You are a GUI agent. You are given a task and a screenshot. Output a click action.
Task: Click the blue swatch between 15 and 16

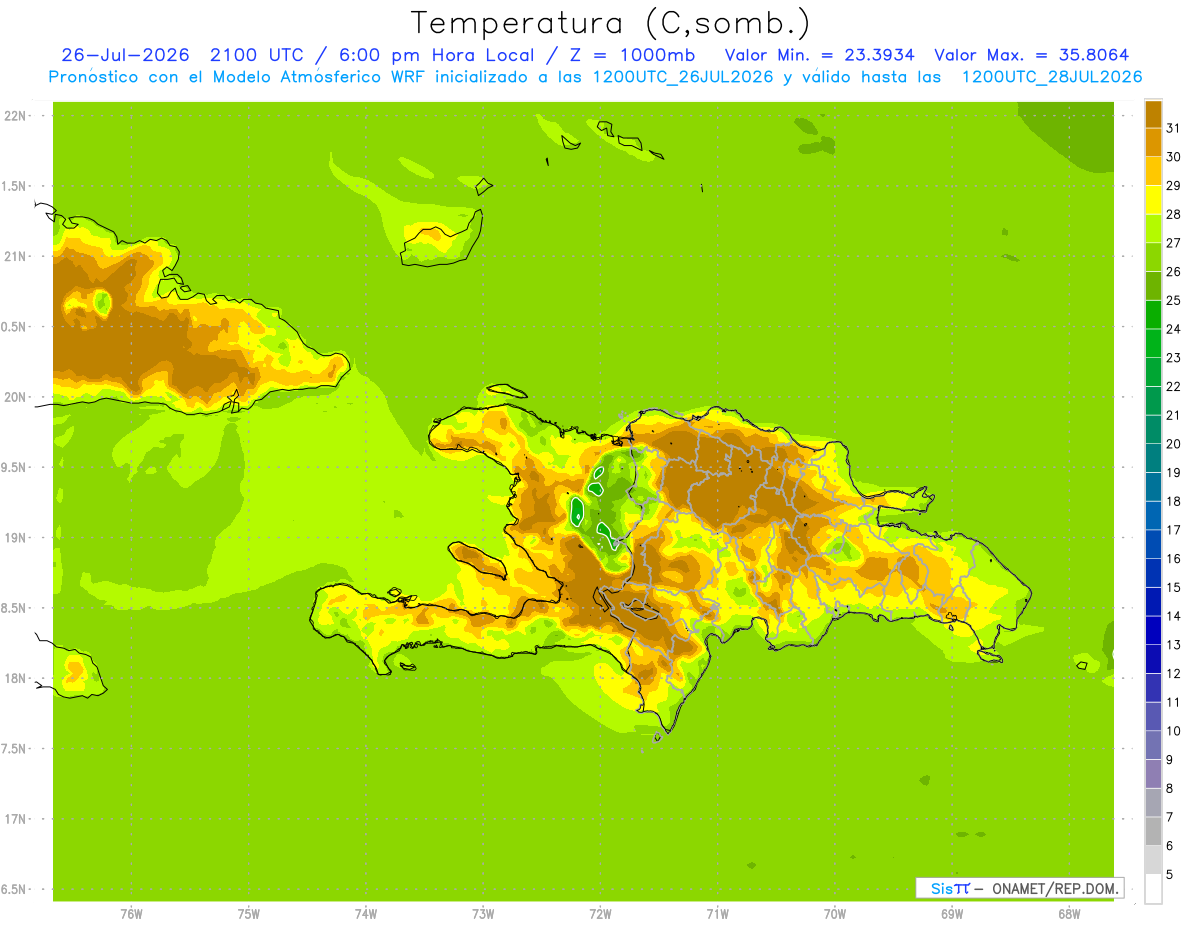click(1153, 573)
